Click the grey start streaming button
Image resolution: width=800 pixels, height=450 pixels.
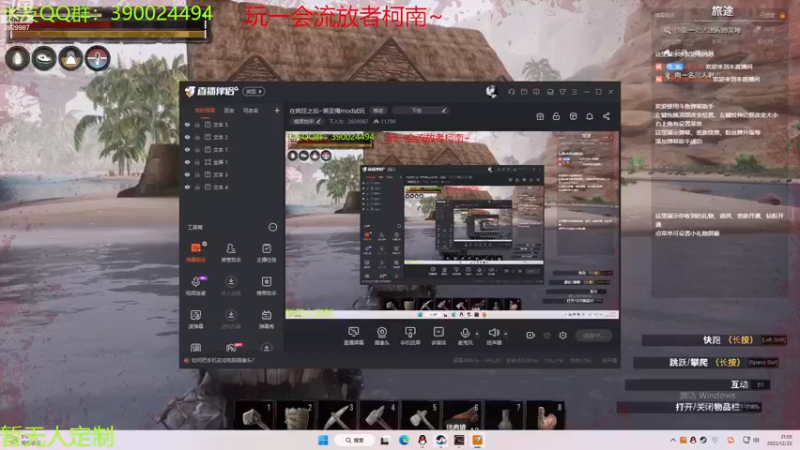pos(593,335)
